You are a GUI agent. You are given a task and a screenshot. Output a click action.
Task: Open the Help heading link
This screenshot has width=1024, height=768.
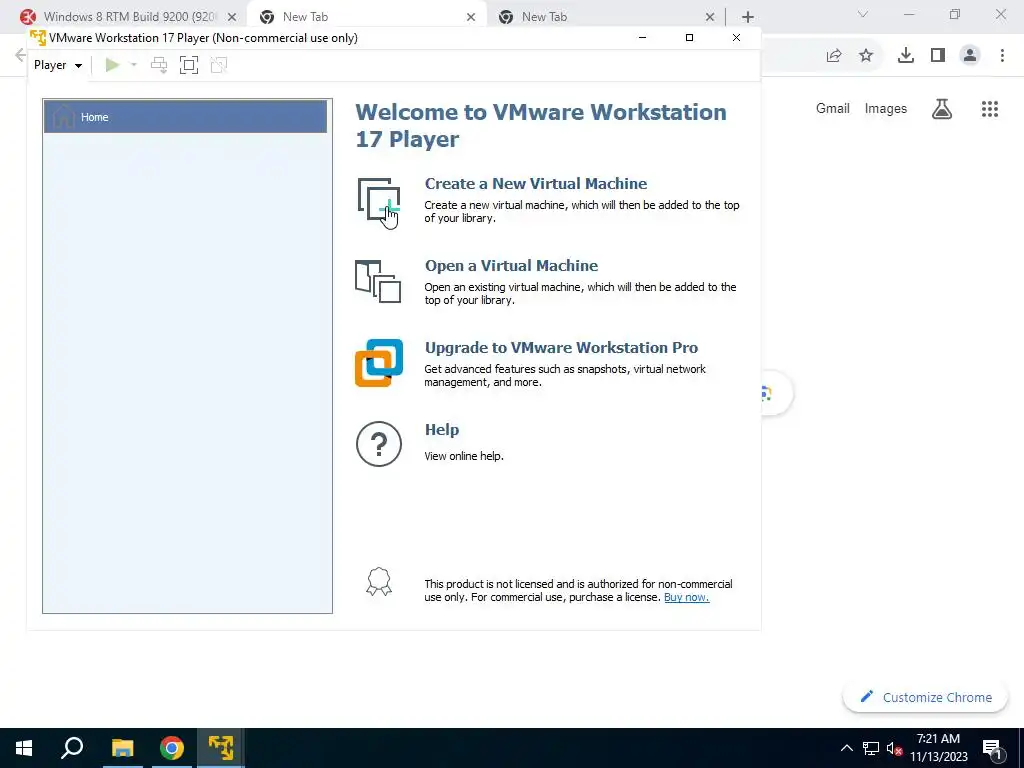442,430
